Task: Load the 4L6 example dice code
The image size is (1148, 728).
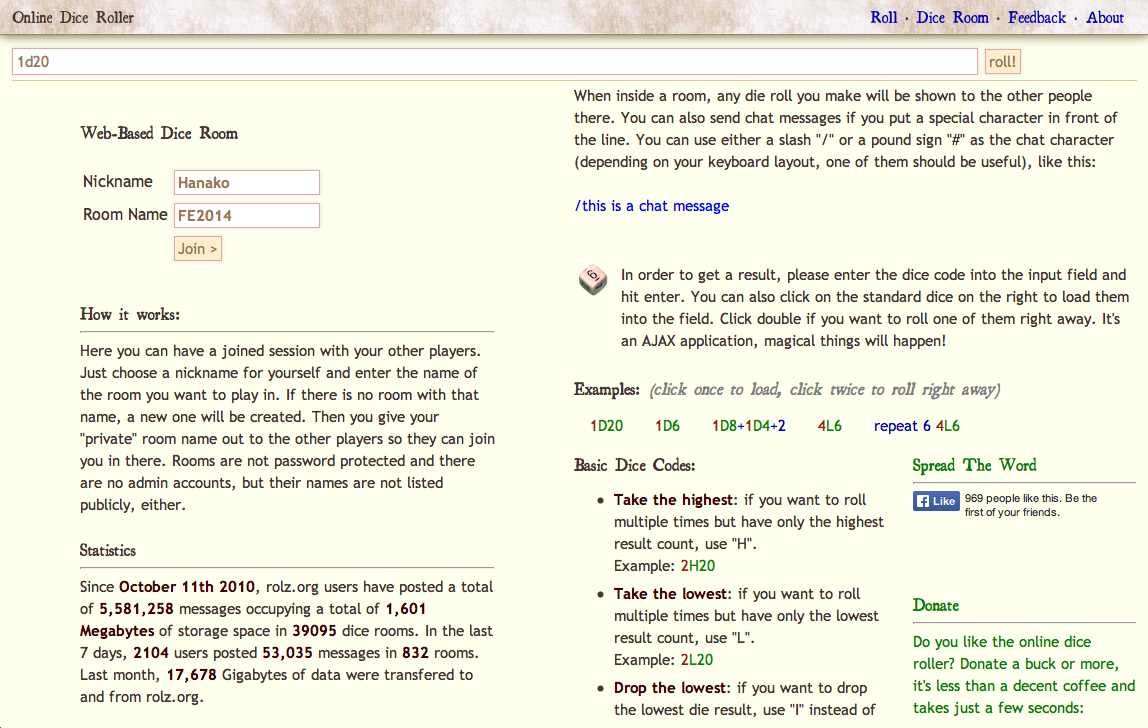Action: pyautogui.click(x=829, y=426)
